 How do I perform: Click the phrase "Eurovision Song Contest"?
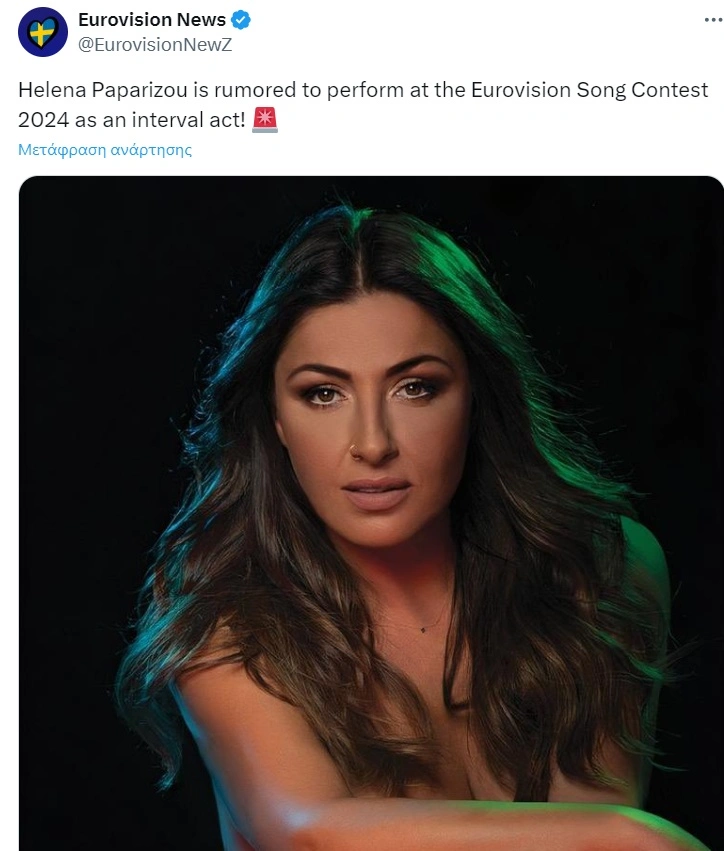click(589, 90)
